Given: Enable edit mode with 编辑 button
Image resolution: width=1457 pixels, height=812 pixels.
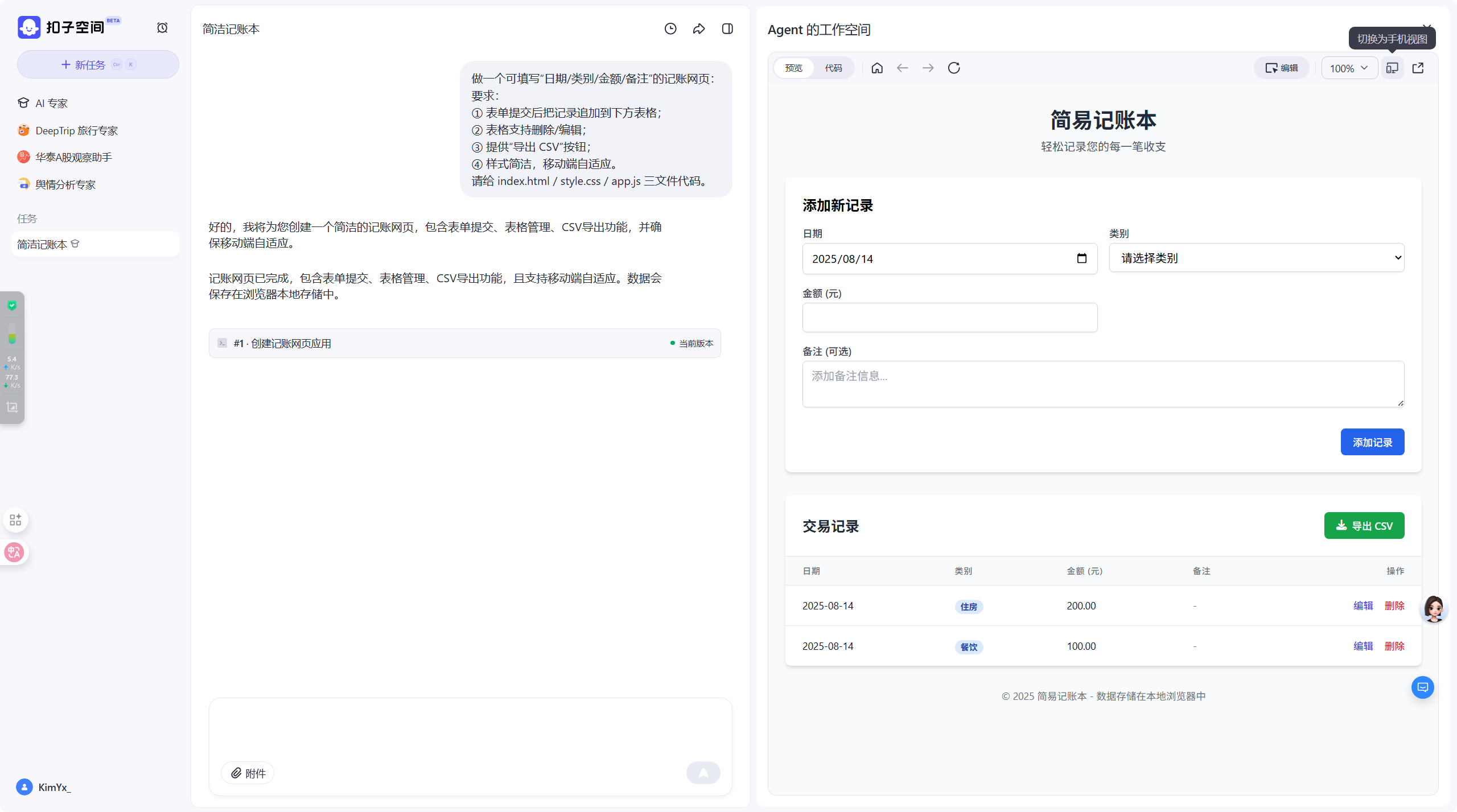Looking at the screenshot, I should [x=1282, y=68].
